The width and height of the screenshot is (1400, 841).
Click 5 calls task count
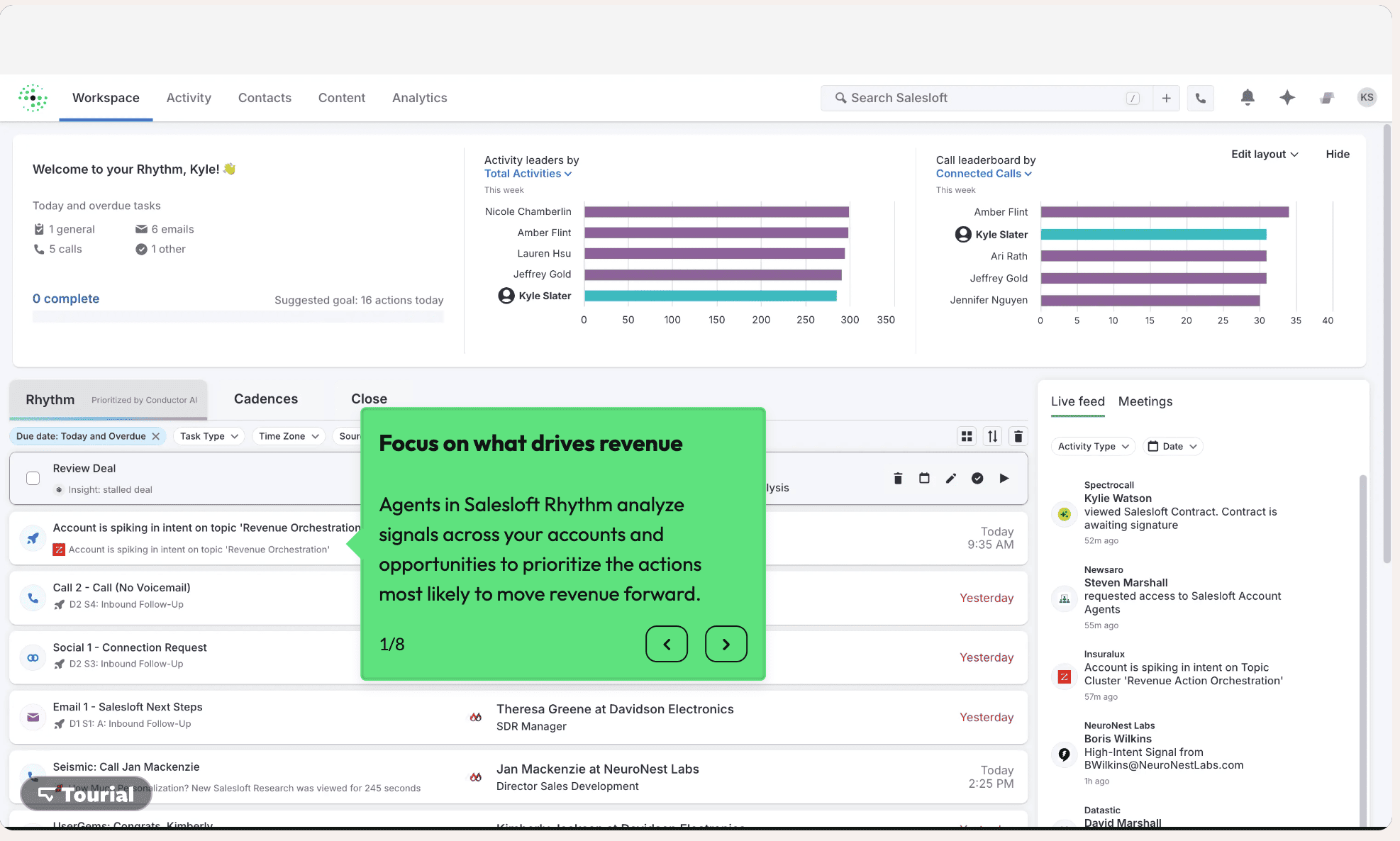[57, 249]
